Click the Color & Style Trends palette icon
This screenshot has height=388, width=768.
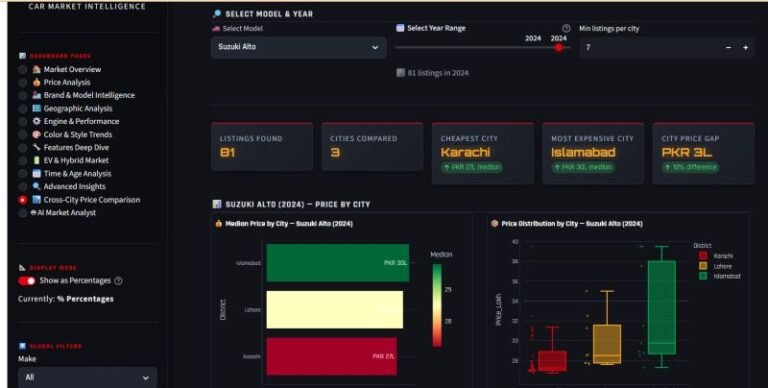pyautogui.click(x=36, y=134)
